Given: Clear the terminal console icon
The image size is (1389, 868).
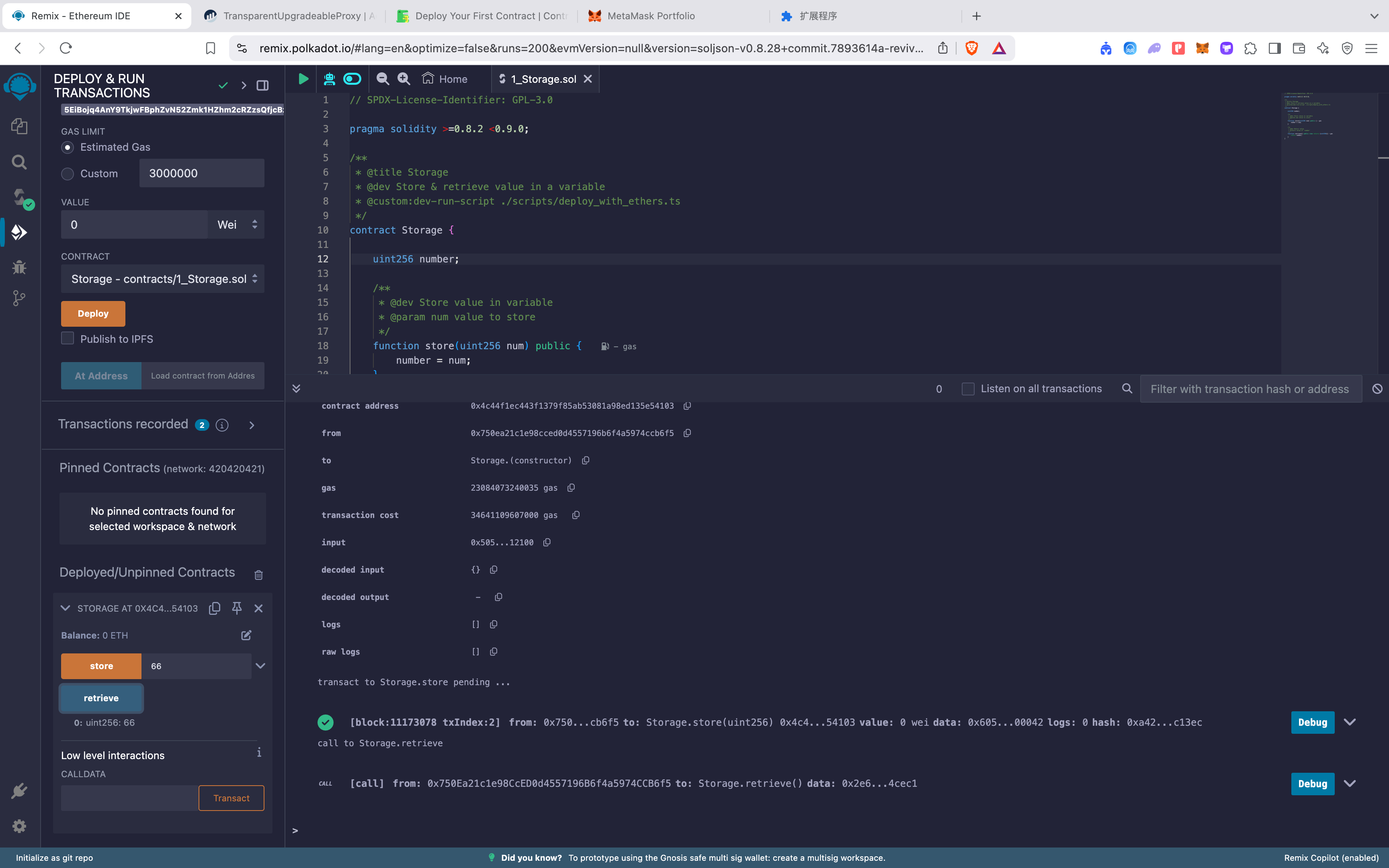Looking at the screenshot, I should pyautogui.click(x=1377, y=389).
